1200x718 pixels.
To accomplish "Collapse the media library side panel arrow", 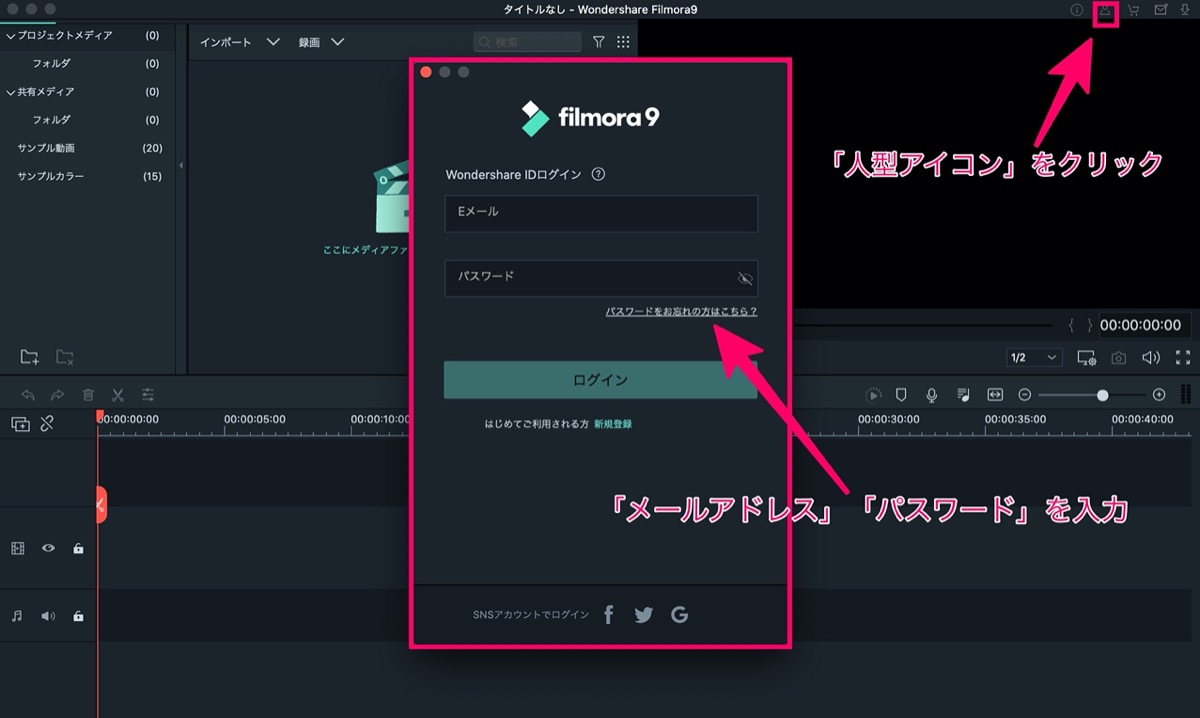I will point(182,165).
